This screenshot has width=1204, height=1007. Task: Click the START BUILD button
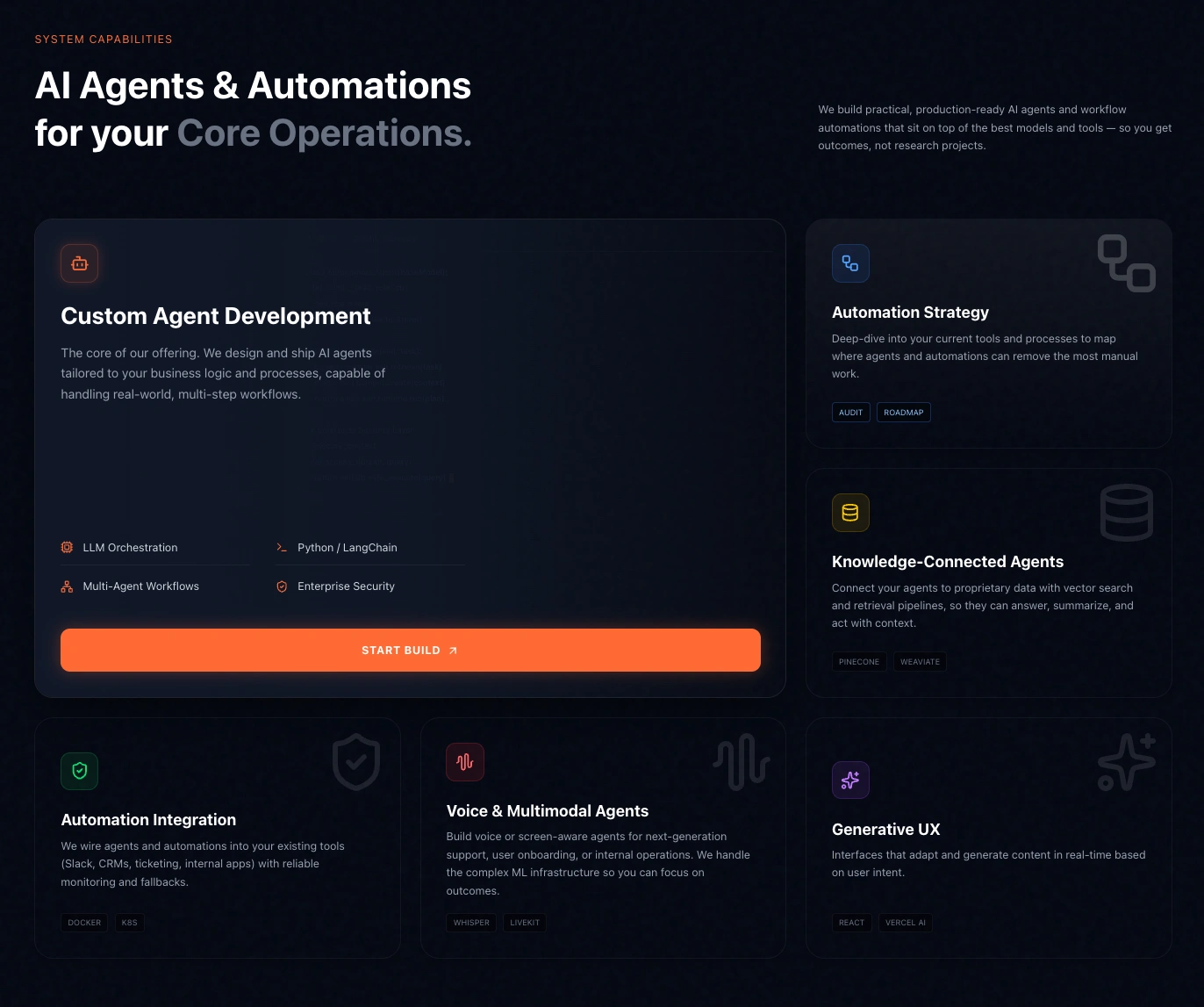411,651
